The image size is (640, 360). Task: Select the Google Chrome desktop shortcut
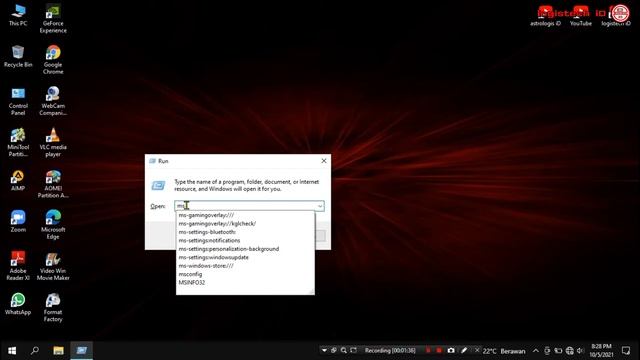pyautogui.click(x=53, y=60)
